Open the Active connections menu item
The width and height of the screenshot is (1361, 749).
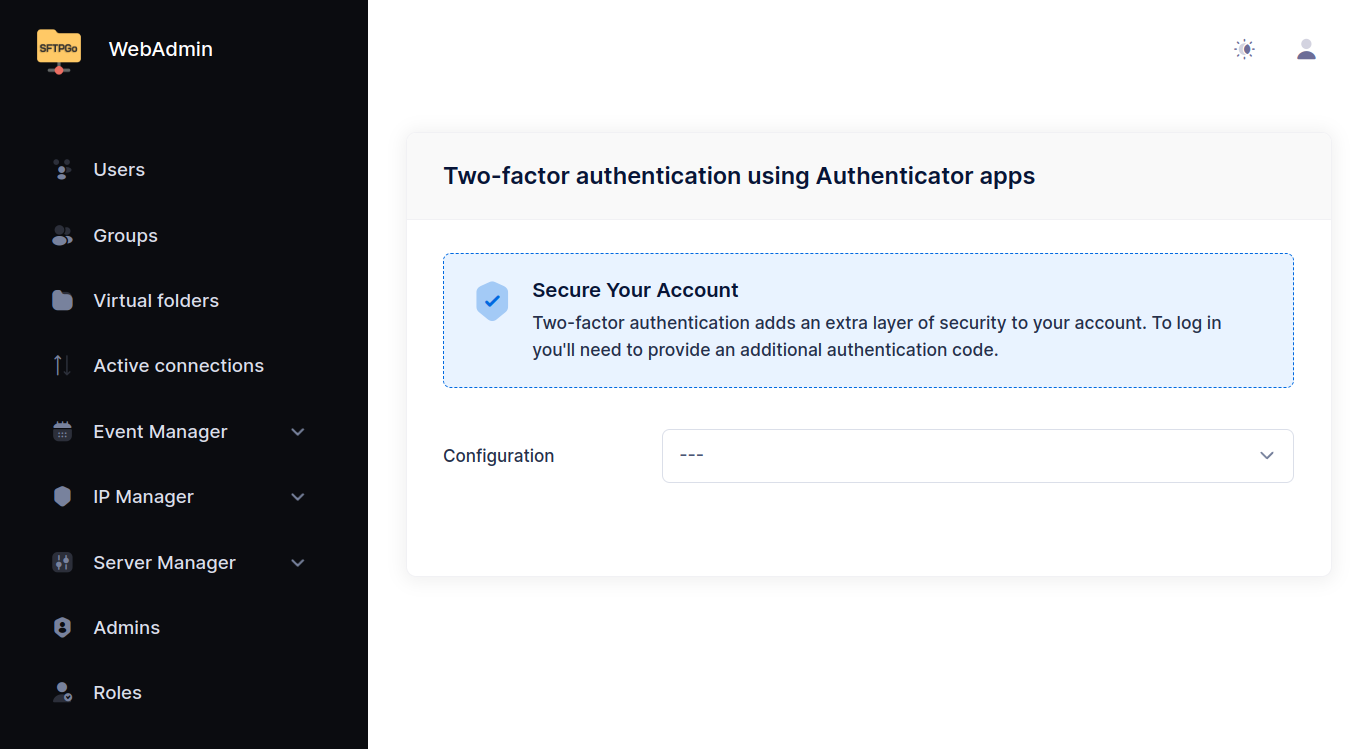pyautogui.click(x=178, y=366)
